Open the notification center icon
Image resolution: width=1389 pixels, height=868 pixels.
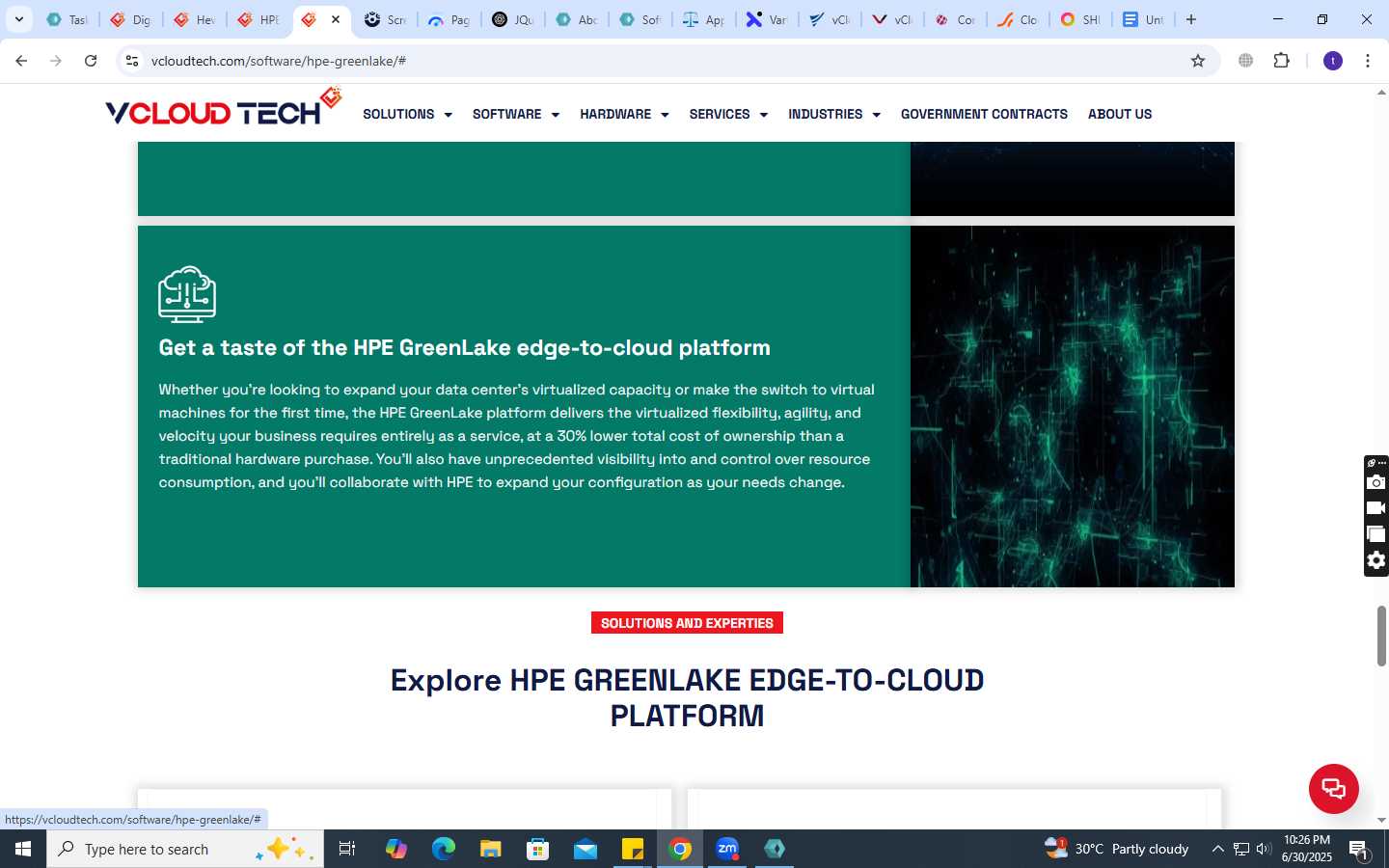1359,850
